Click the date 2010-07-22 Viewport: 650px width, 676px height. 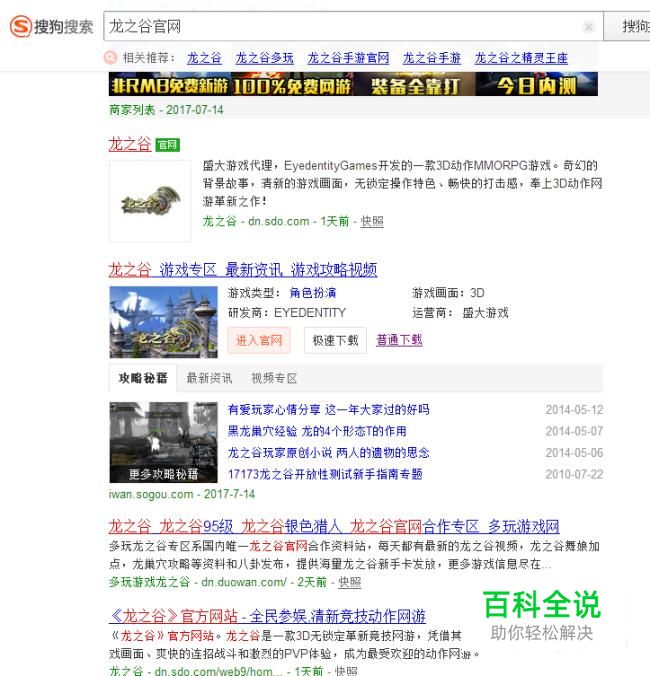click(x=574, y=474)
